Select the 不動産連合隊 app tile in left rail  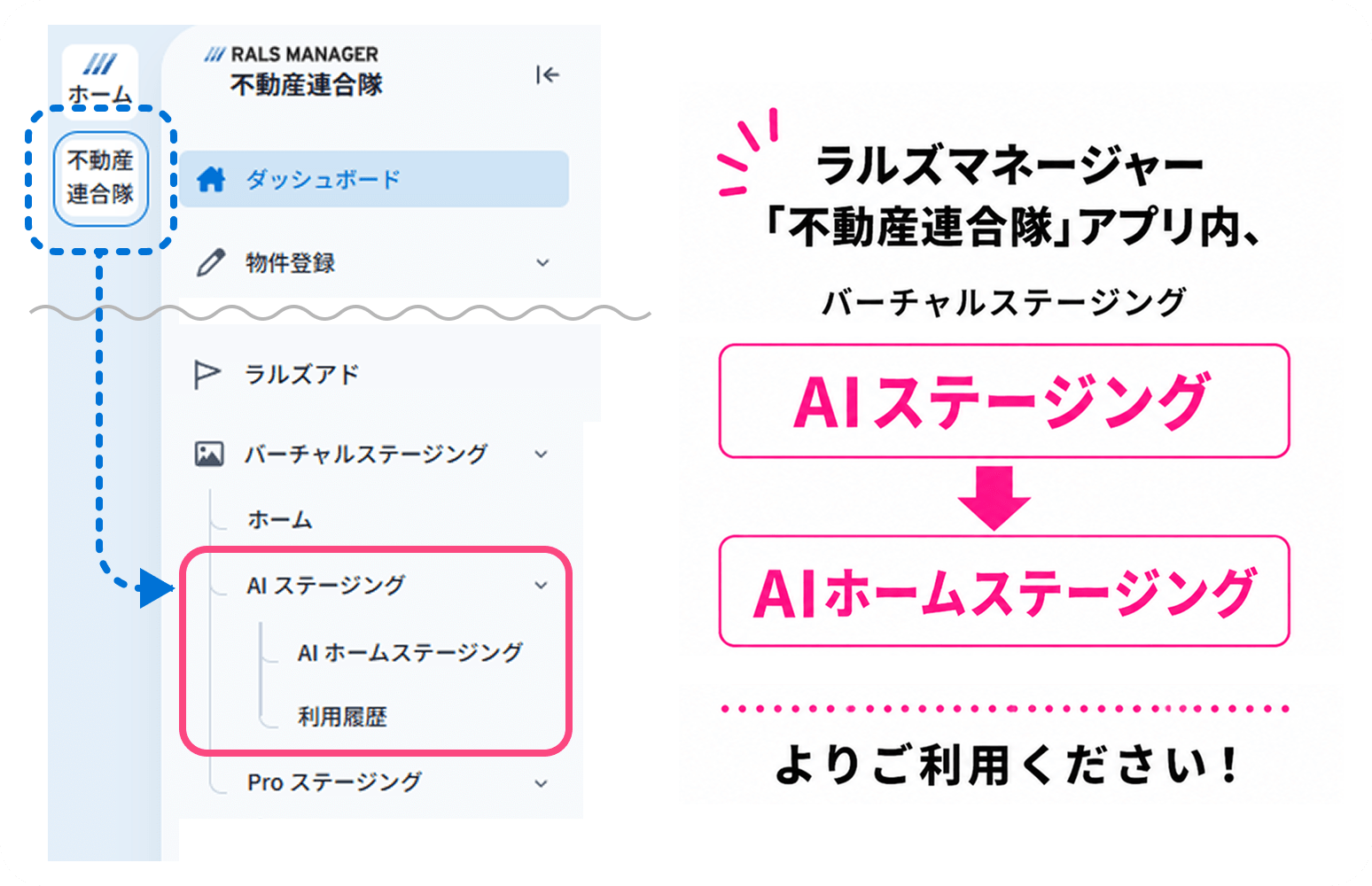[100, 178]
